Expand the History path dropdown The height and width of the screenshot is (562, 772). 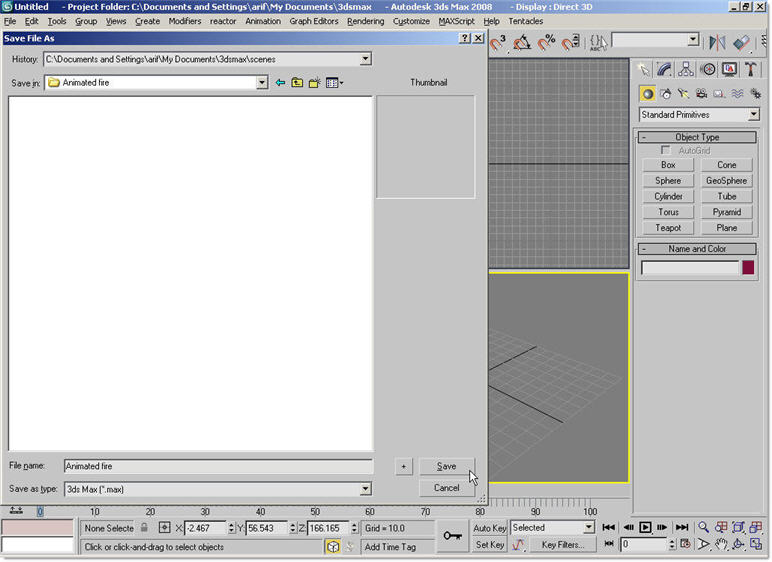[x=365, y=59]
